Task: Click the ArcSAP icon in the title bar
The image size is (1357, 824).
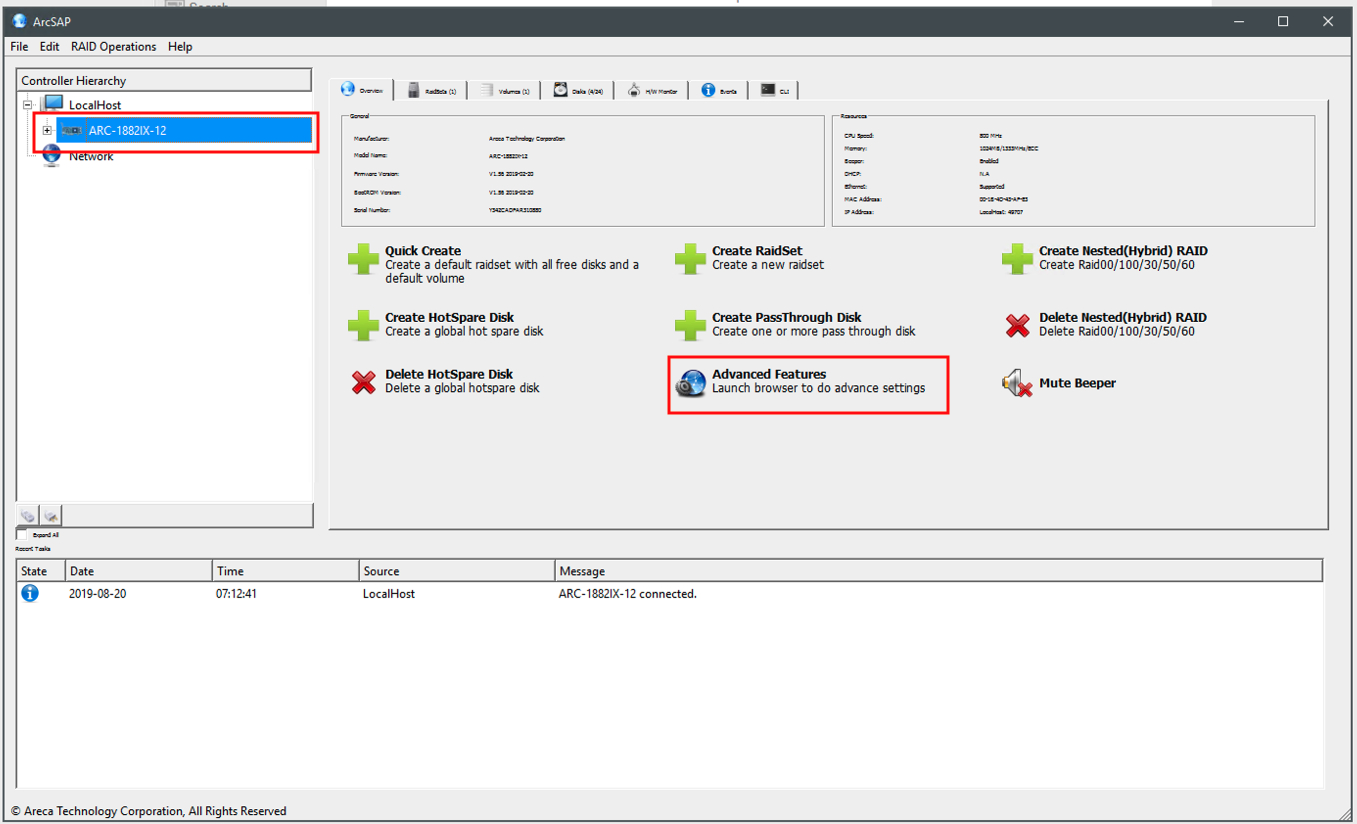Action: [x=19, y=21]
